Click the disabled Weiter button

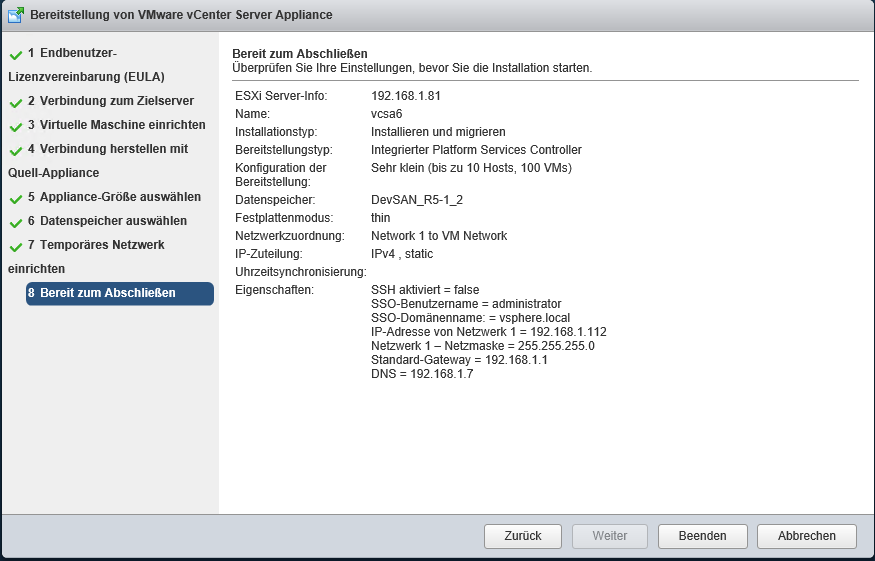click(610, 536)
